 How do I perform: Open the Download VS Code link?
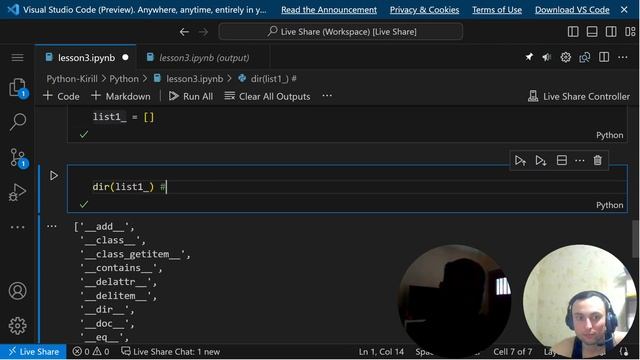tap(572, 10)
